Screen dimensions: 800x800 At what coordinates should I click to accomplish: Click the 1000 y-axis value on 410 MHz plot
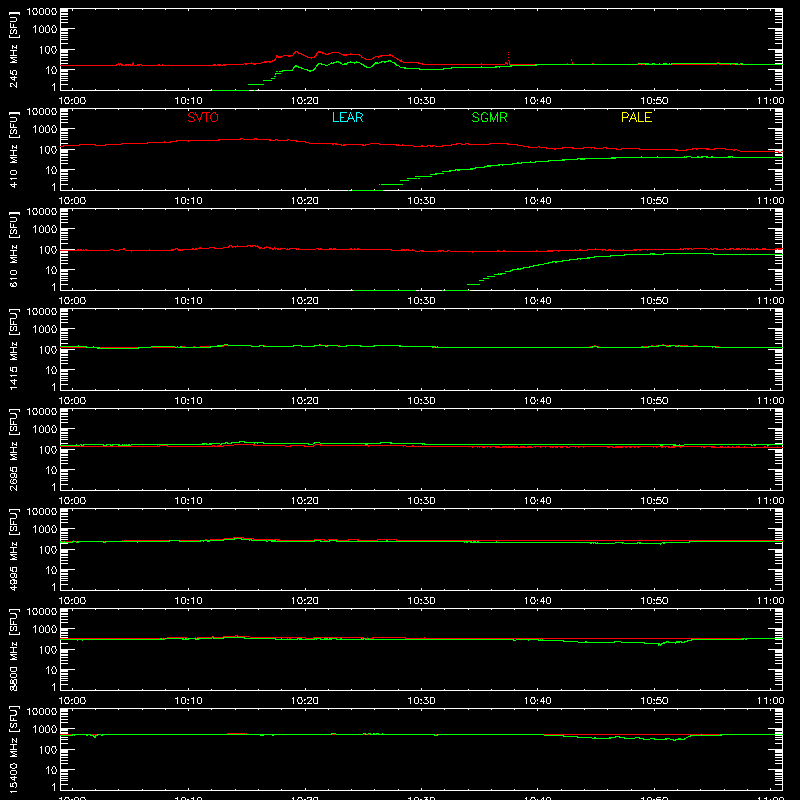point(45,130)
